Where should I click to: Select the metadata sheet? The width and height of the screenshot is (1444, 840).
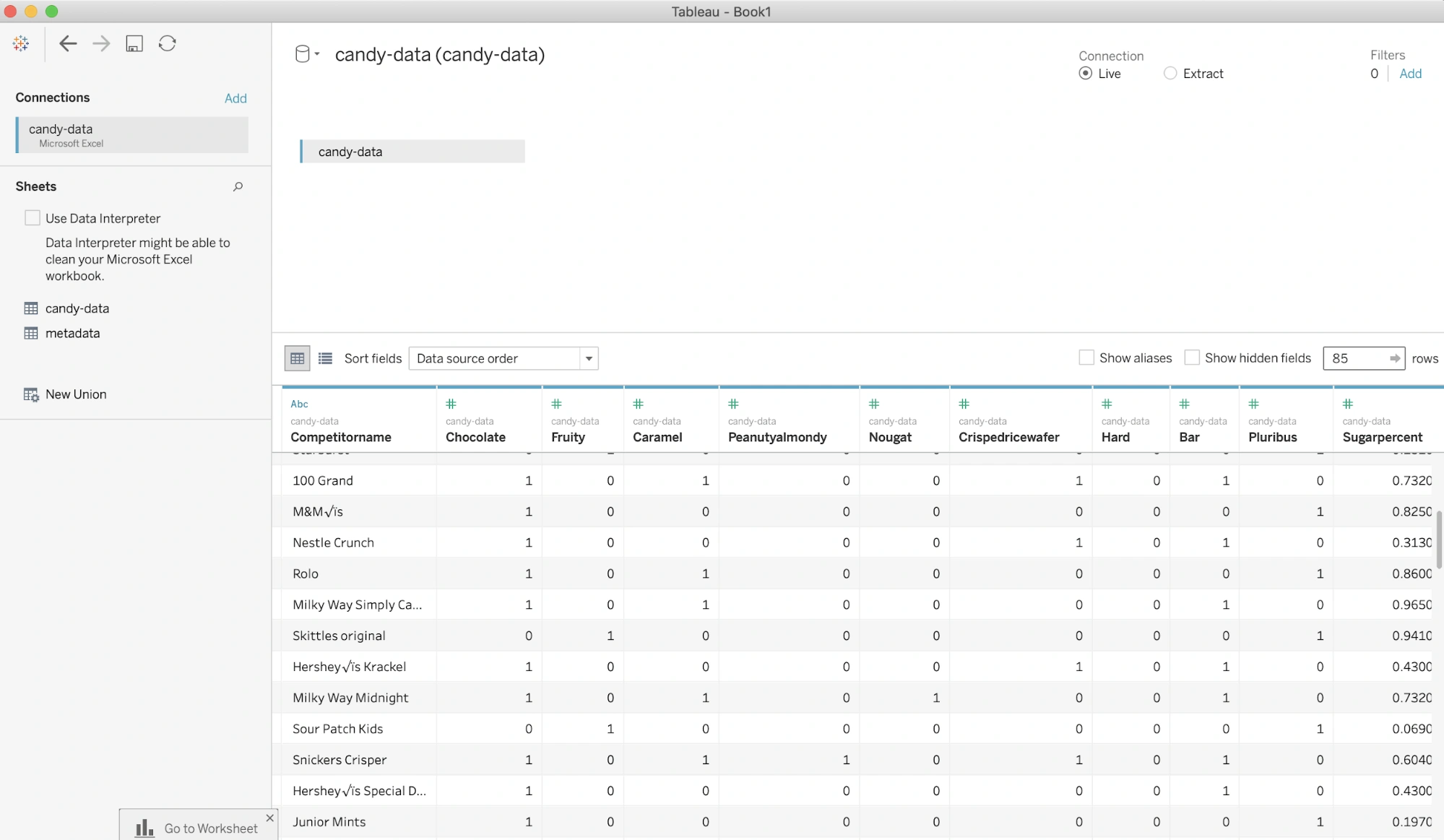pyautogui.click(x=72, y=333)
